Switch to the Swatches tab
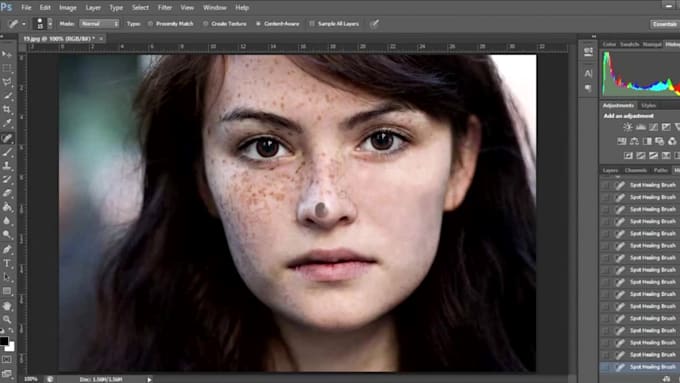680x383 pixels. click(x=630, y=44)
